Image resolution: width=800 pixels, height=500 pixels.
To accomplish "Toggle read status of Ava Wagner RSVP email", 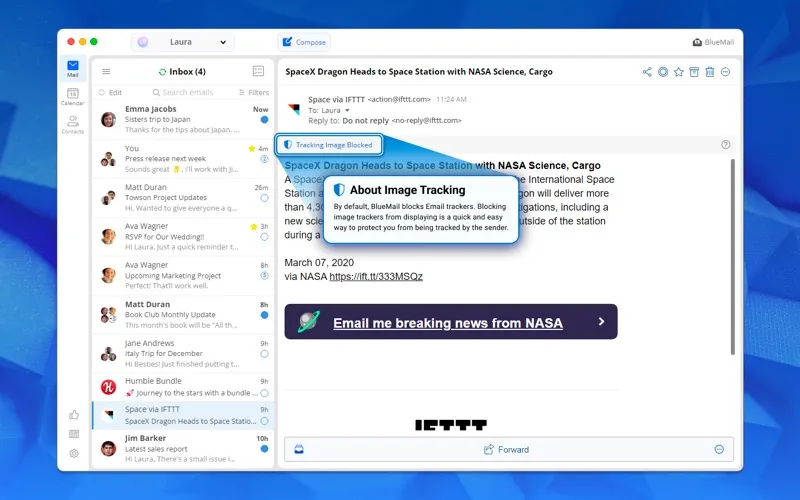I will 264,237.
